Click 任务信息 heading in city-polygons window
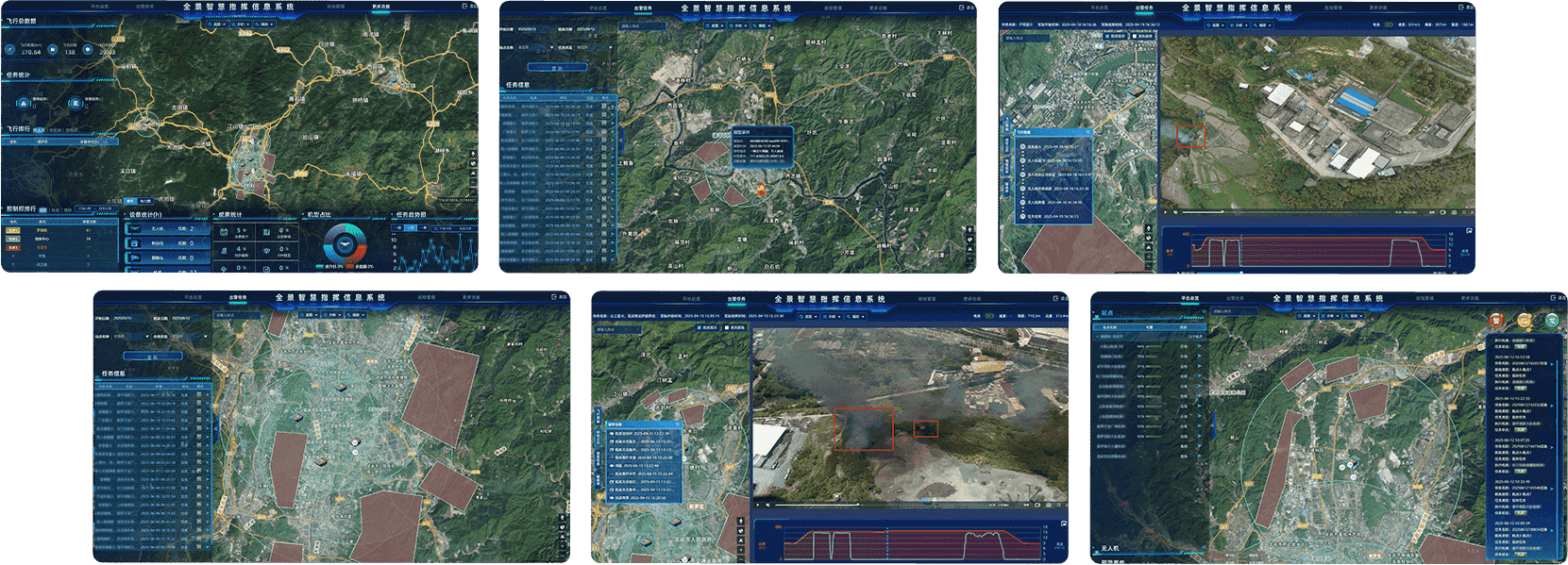Image resolution: width=1568 pixels, height=565 pixels. (x=113, y=374)
